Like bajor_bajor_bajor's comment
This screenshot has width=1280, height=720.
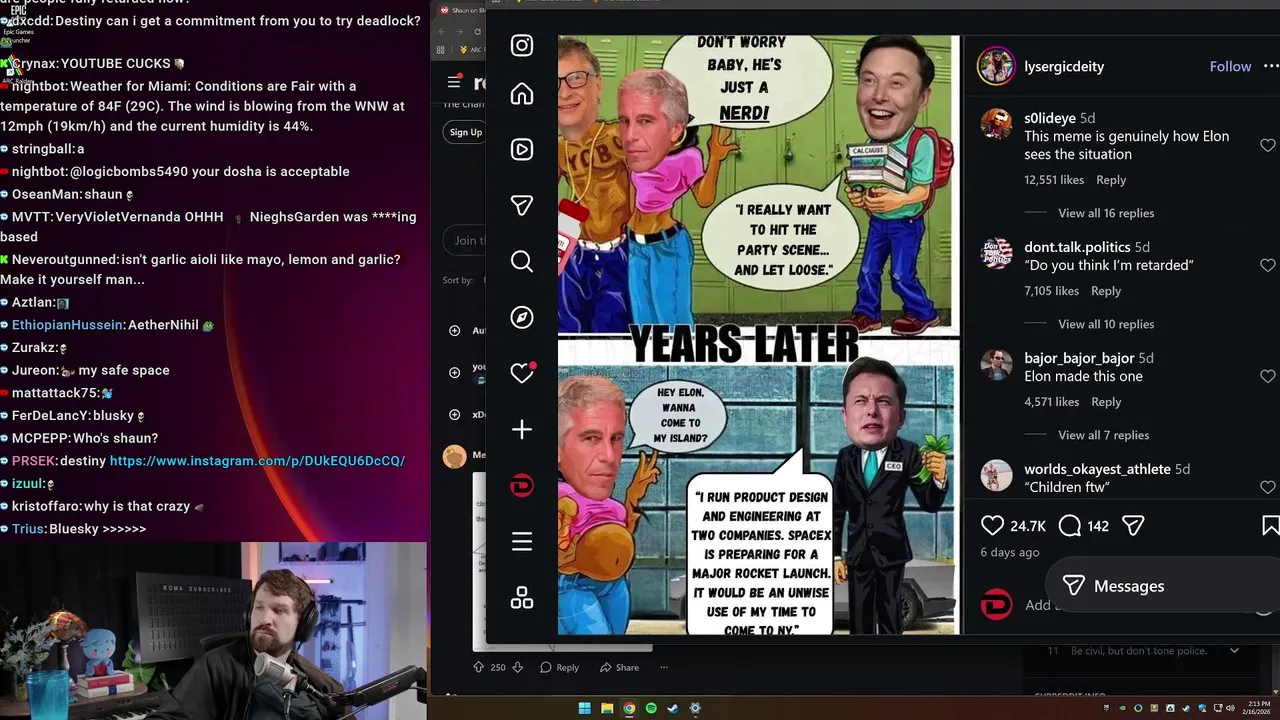point(1268,376)
